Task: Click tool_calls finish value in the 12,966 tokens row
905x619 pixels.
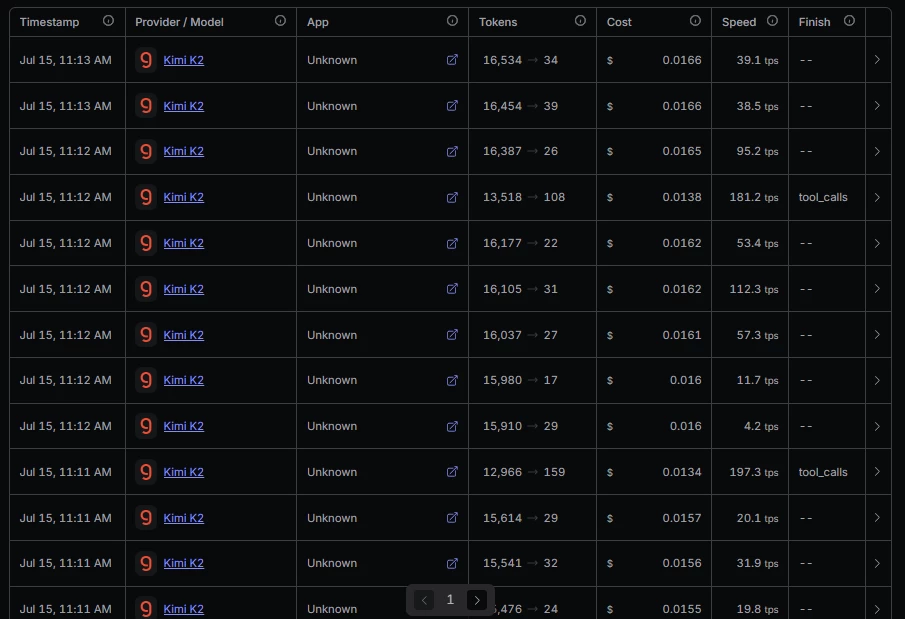Action: tap(823, 472)
